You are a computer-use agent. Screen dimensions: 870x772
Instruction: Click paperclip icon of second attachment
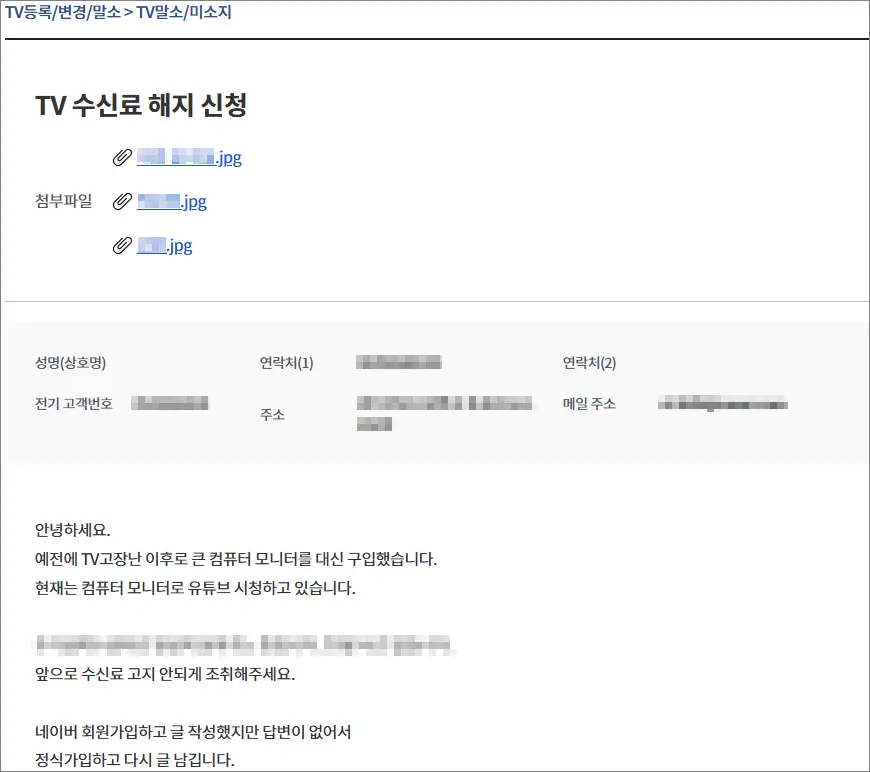coord(122,201)
